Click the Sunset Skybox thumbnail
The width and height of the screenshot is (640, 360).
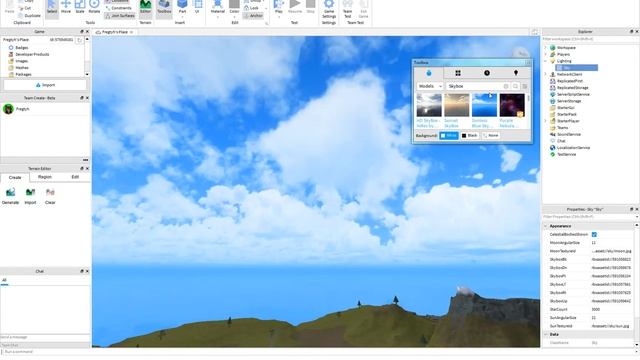coord(457,105)
